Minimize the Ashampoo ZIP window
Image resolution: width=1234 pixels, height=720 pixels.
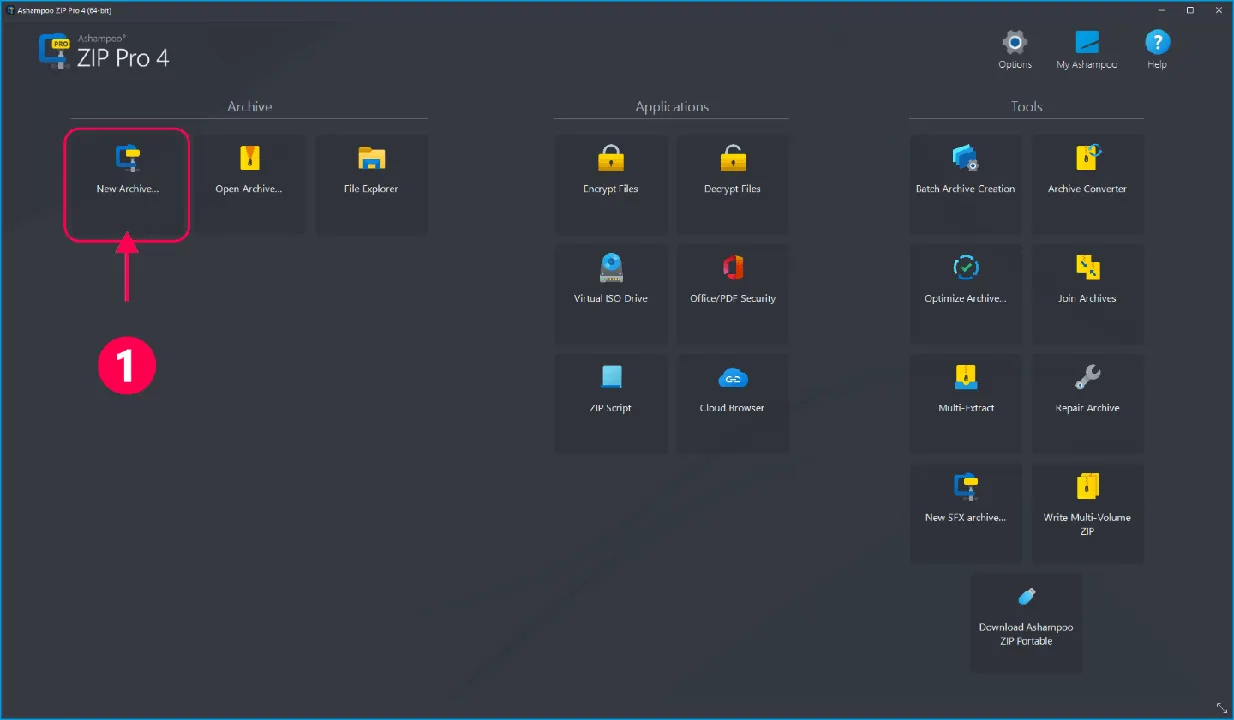pyautogui.click(x=1163, y=9)
